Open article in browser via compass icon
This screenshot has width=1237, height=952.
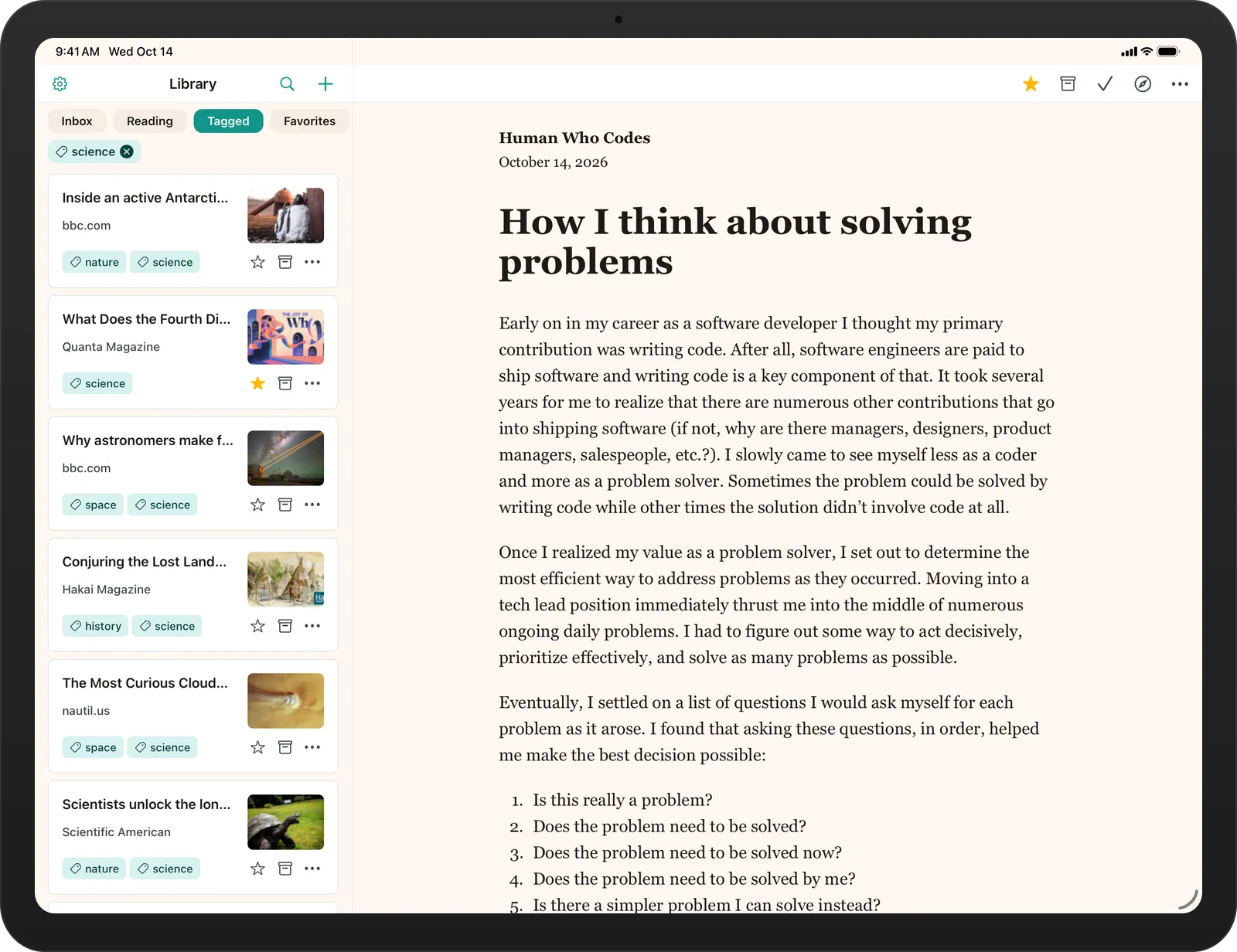pos(1143,83)
